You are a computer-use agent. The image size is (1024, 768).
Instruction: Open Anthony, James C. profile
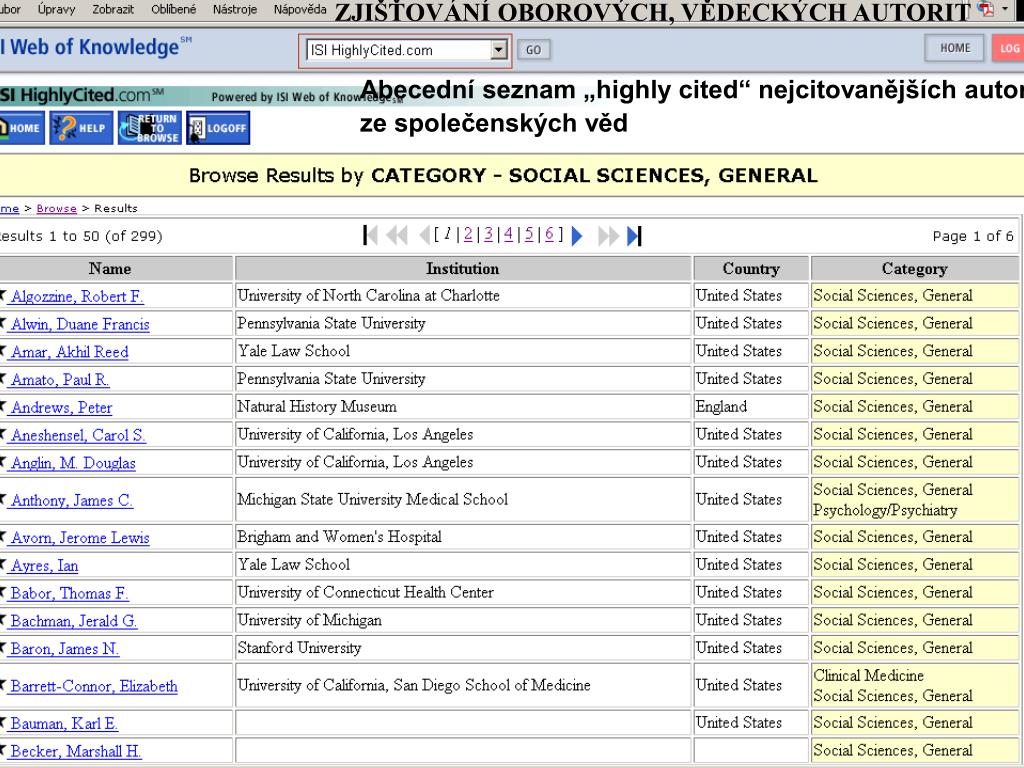(x=72, y=501)
